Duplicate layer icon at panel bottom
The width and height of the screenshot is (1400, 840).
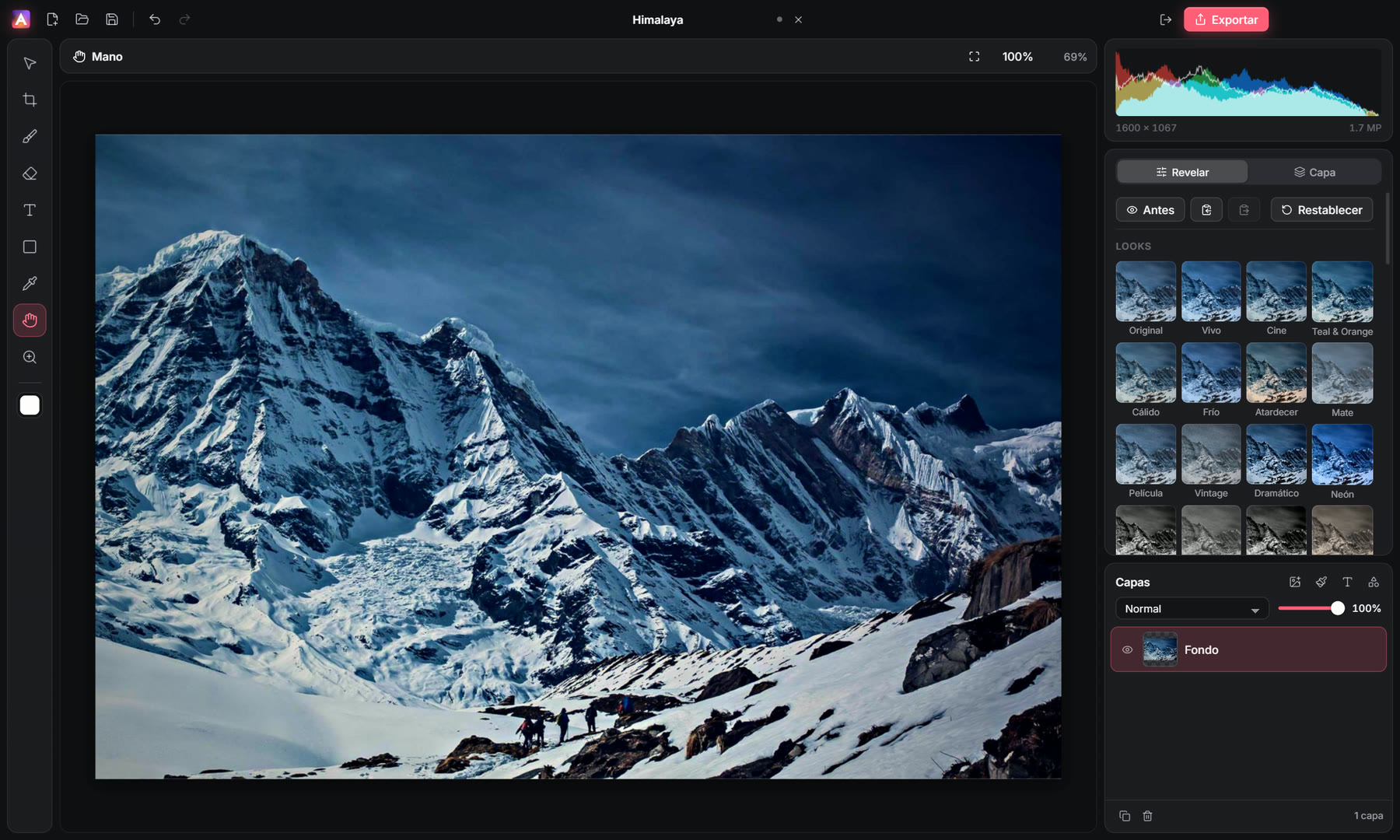(x=1125, y=816)
